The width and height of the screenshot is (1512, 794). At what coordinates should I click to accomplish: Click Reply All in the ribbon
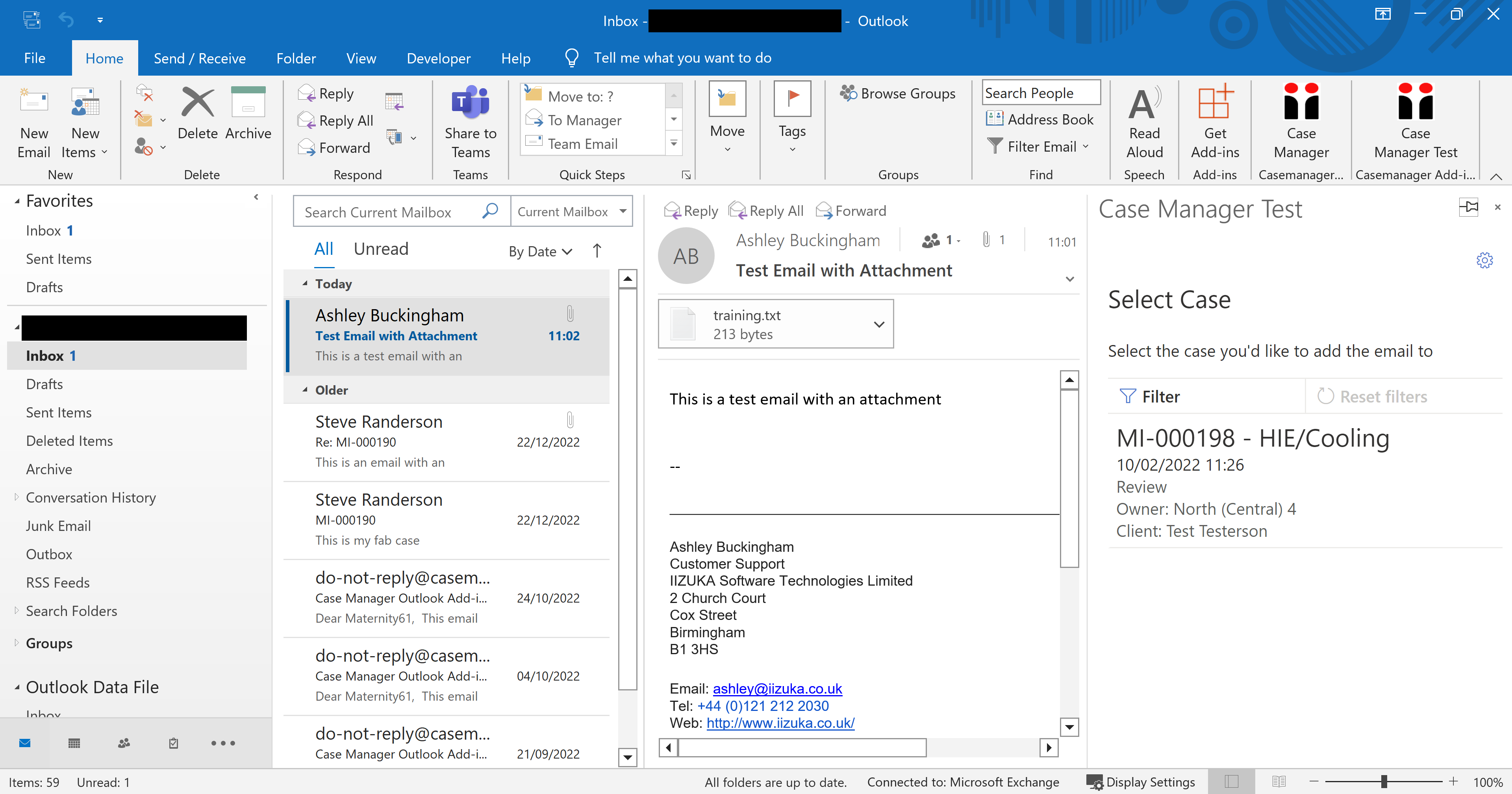(x=335, y=121)
